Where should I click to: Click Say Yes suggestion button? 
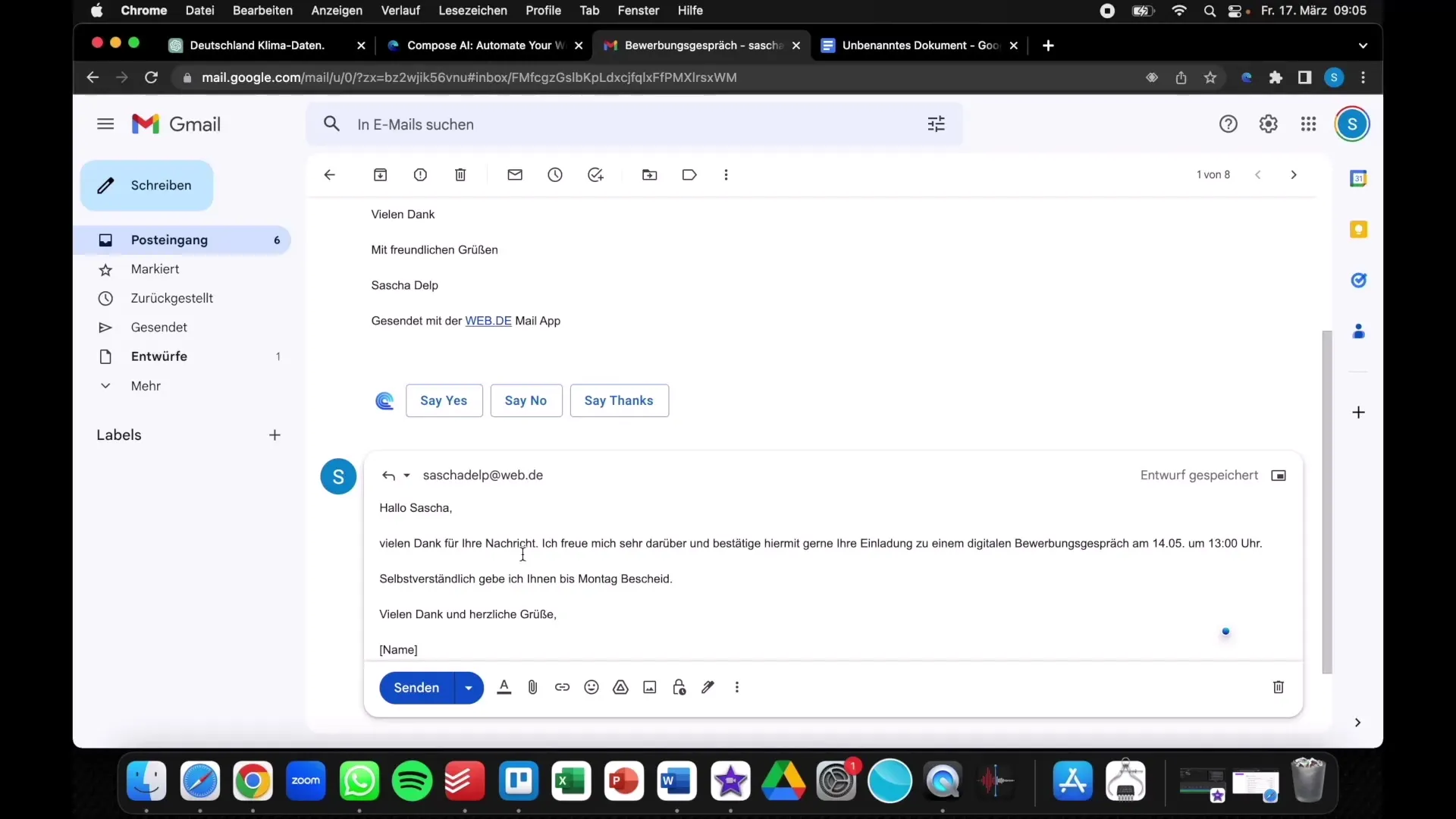coord(444,401)
